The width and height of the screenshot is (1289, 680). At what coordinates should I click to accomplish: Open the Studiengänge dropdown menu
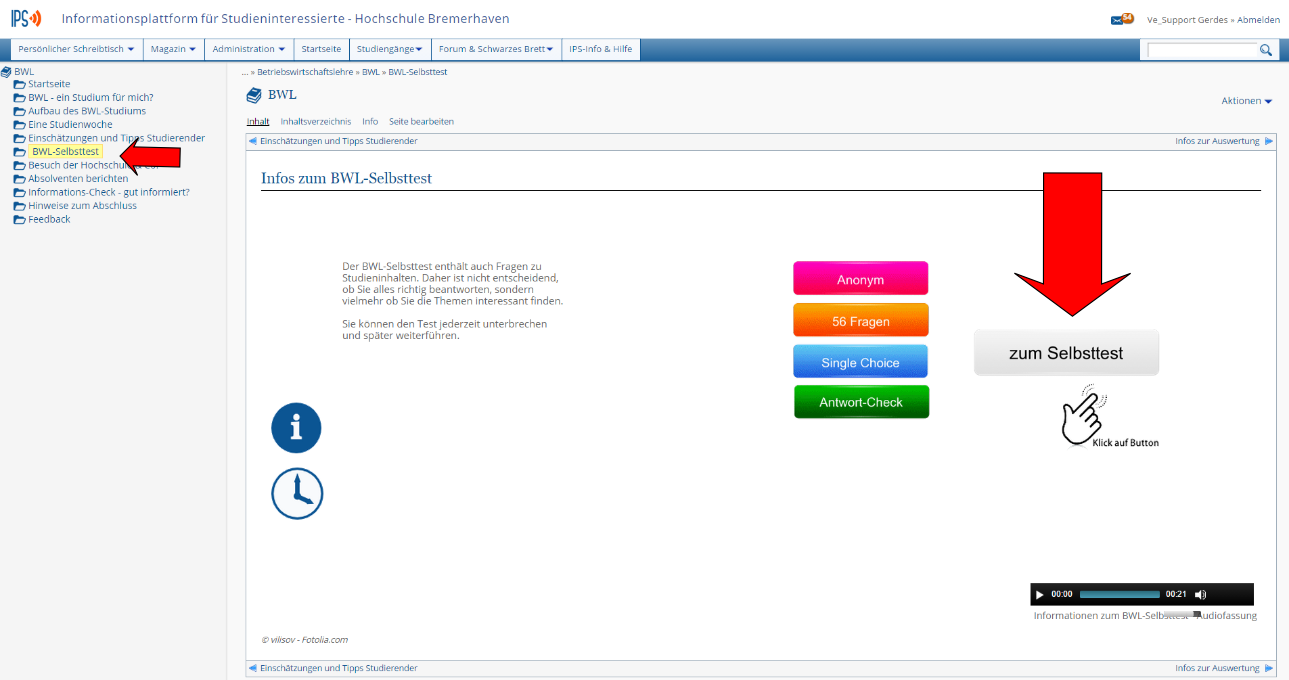click(x=389, y=49)
